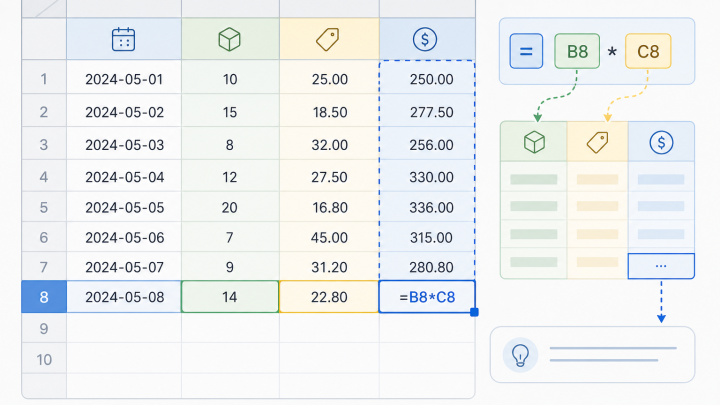Click quantity cell 10 in row 1
Image resolution: width=720 pixels, height=405 pixels.
(x=230, y=79)
